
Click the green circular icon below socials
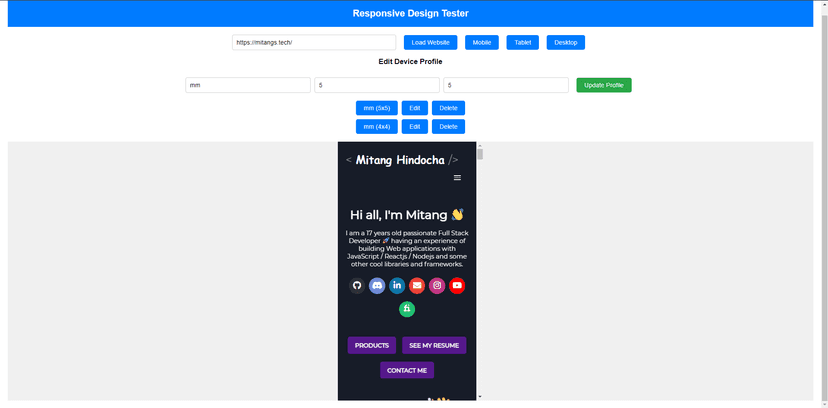coord(407,309)
